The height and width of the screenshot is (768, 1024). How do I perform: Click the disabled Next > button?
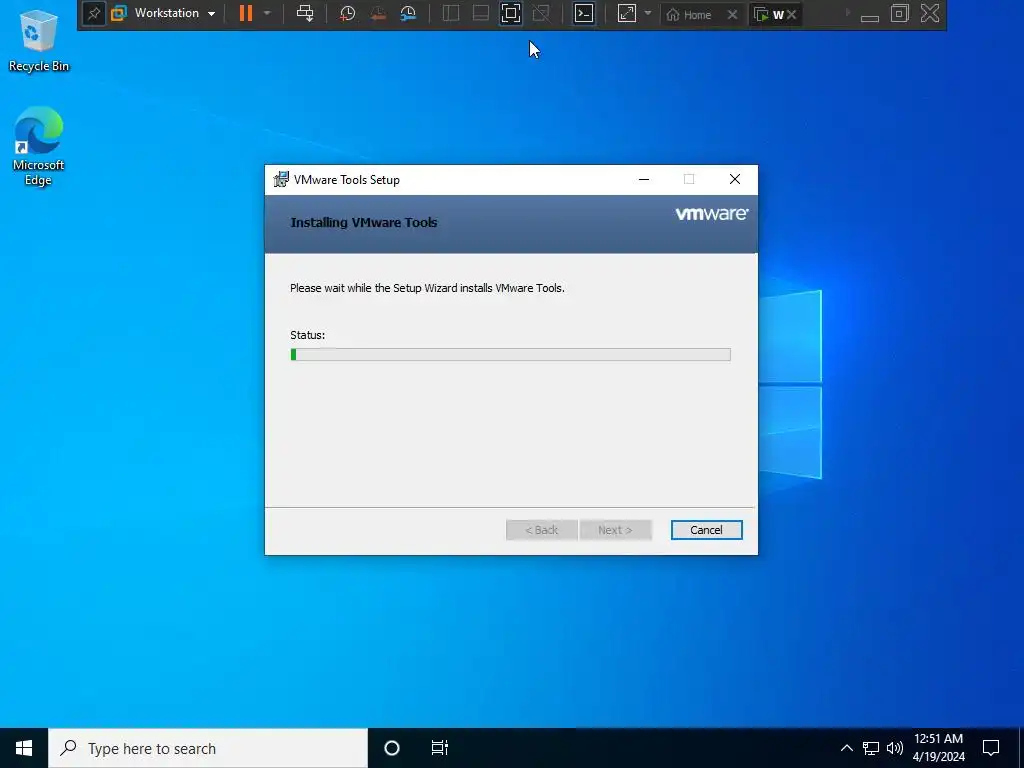(615, 530)
